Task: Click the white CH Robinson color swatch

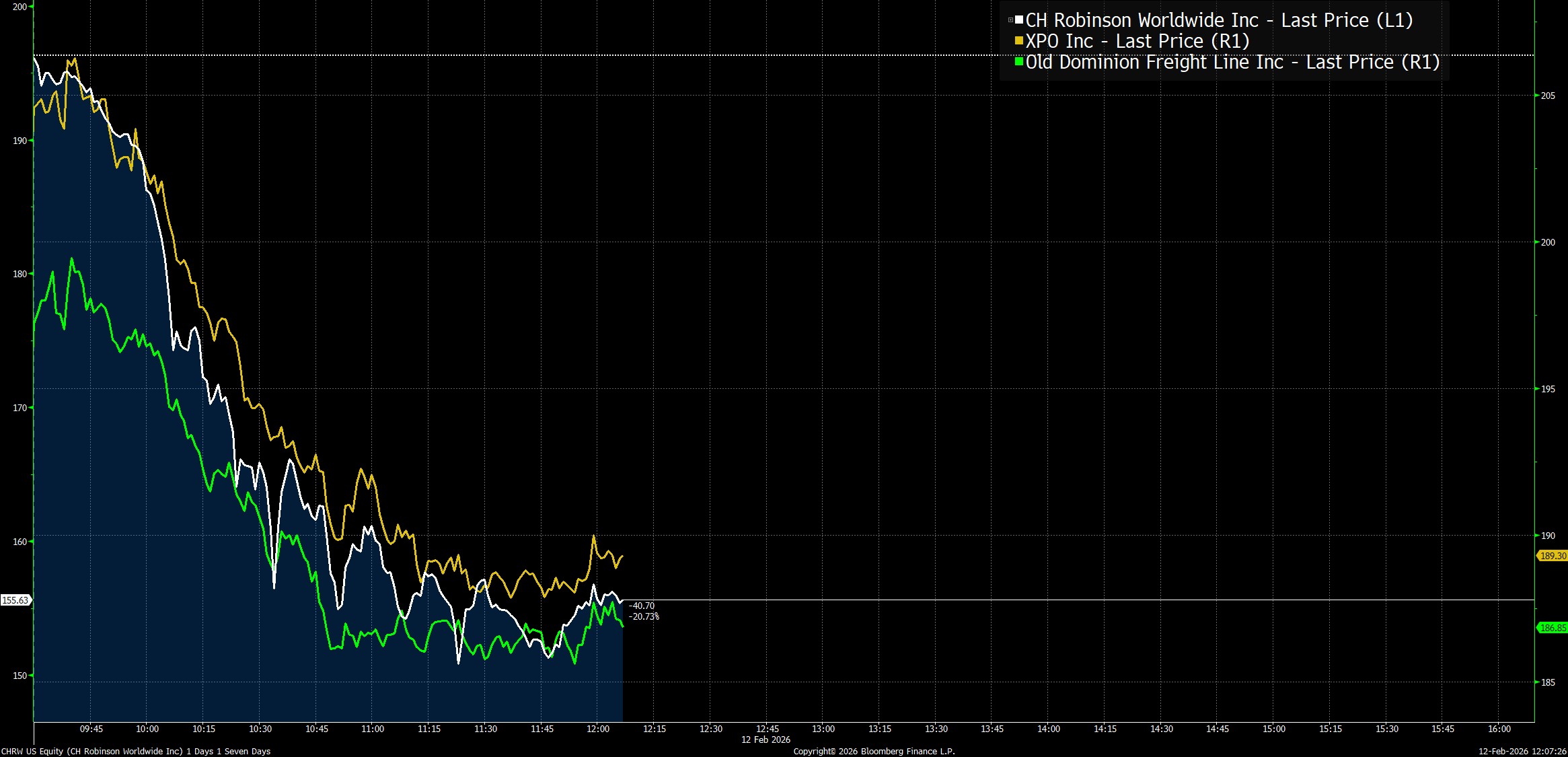Action: click(1020, 20)
